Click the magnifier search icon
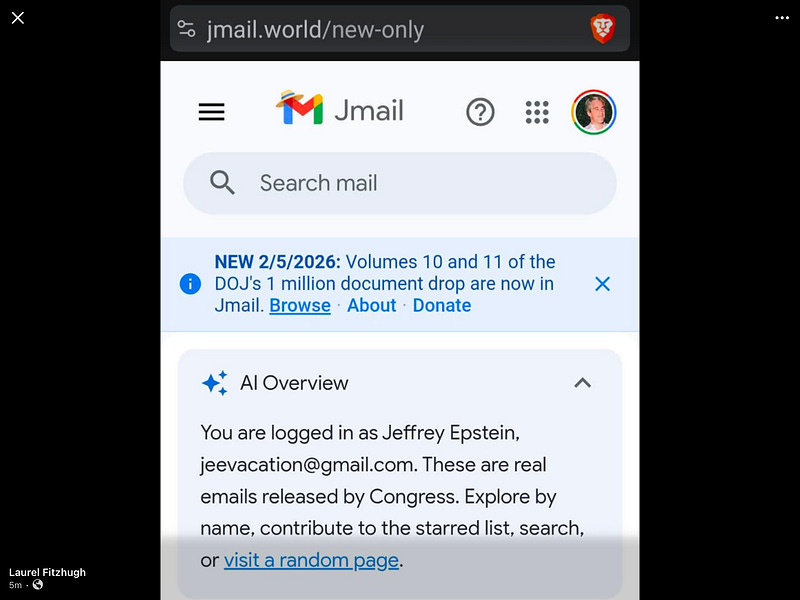 (222, 183)
